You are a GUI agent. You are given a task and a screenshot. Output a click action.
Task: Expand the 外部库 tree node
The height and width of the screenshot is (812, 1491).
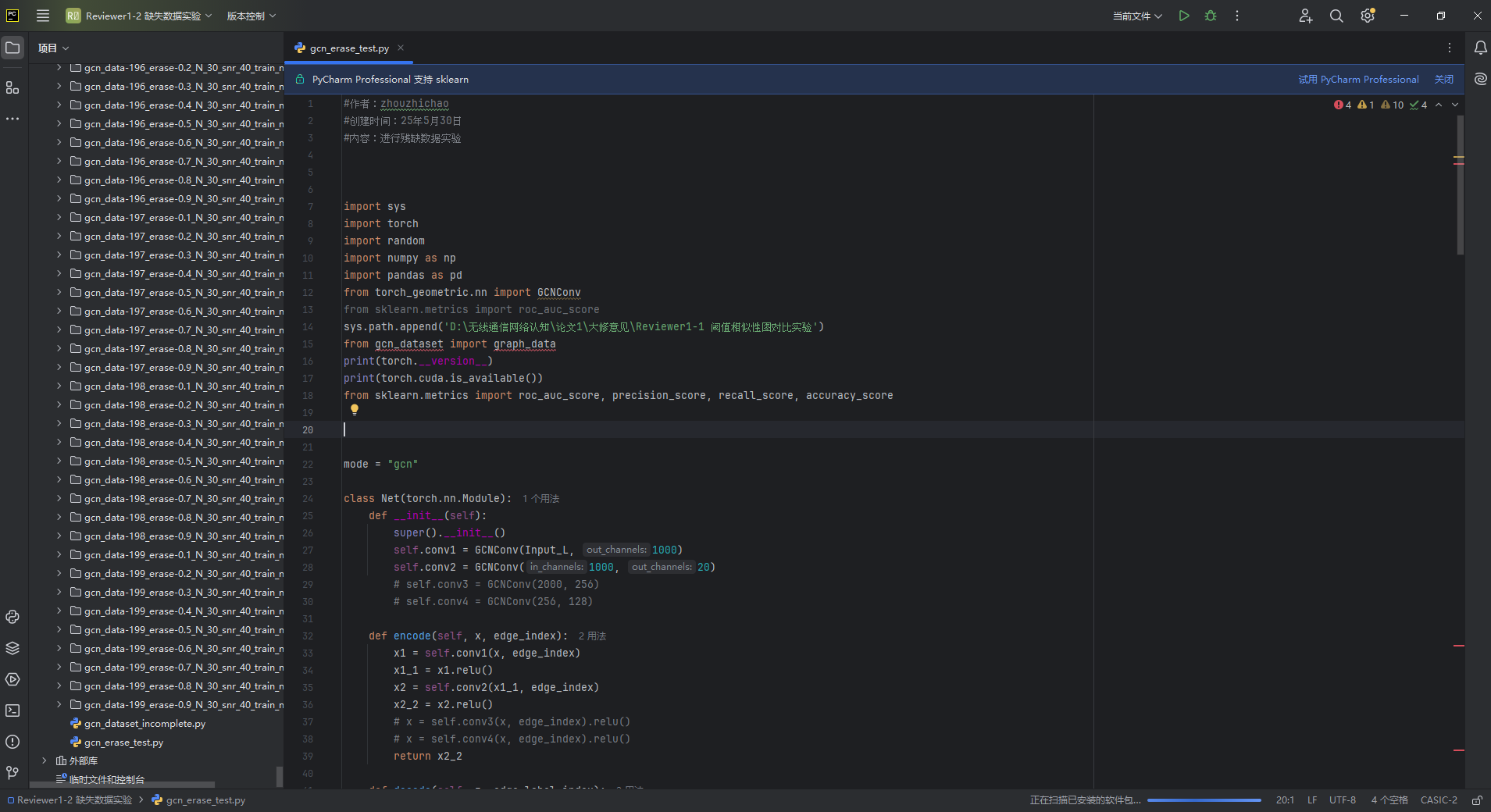point(45,760)
